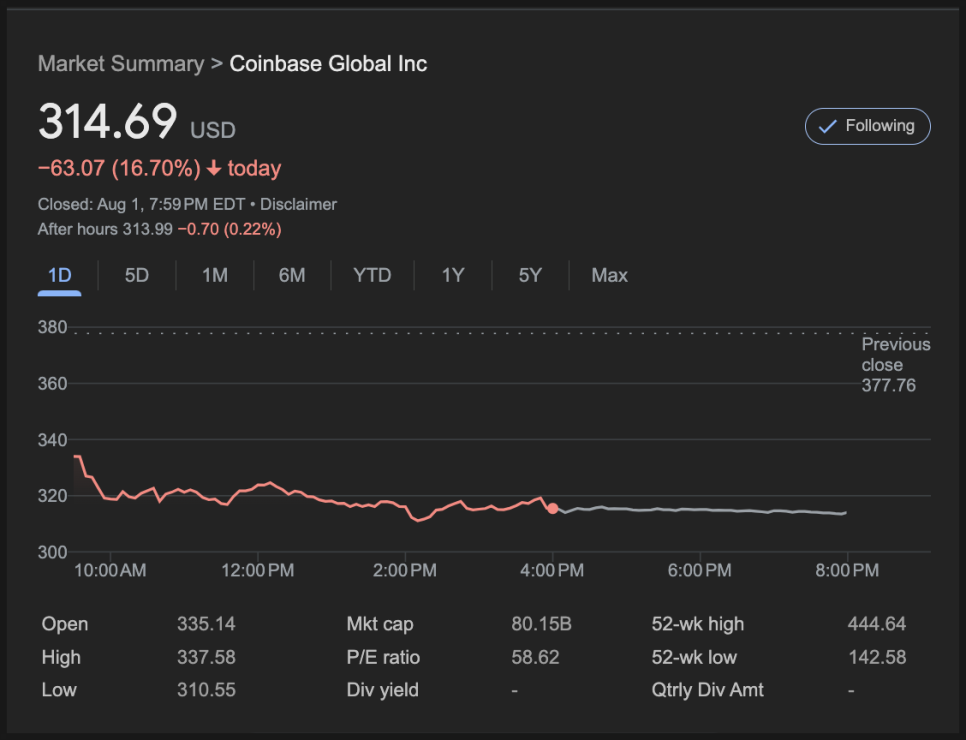This screenshot has width=966, height=740.
Task: Switch to the 1Y chart view
Action: pyautogui.click(x=453, y=275)
